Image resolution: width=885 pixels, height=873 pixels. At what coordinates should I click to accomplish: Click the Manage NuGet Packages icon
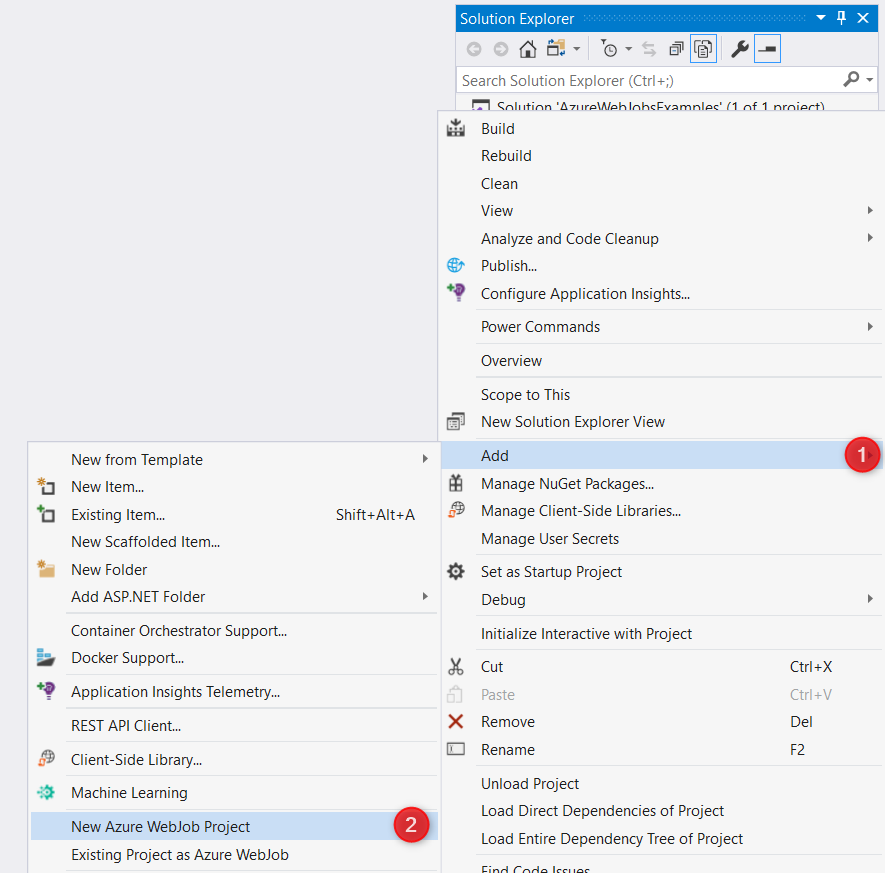(x=455, y=483)
